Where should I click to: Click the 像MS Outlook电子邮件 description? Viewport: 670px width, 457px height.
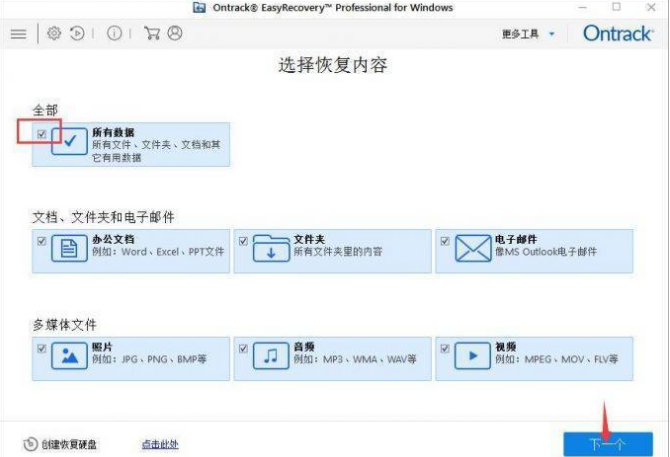546,252
